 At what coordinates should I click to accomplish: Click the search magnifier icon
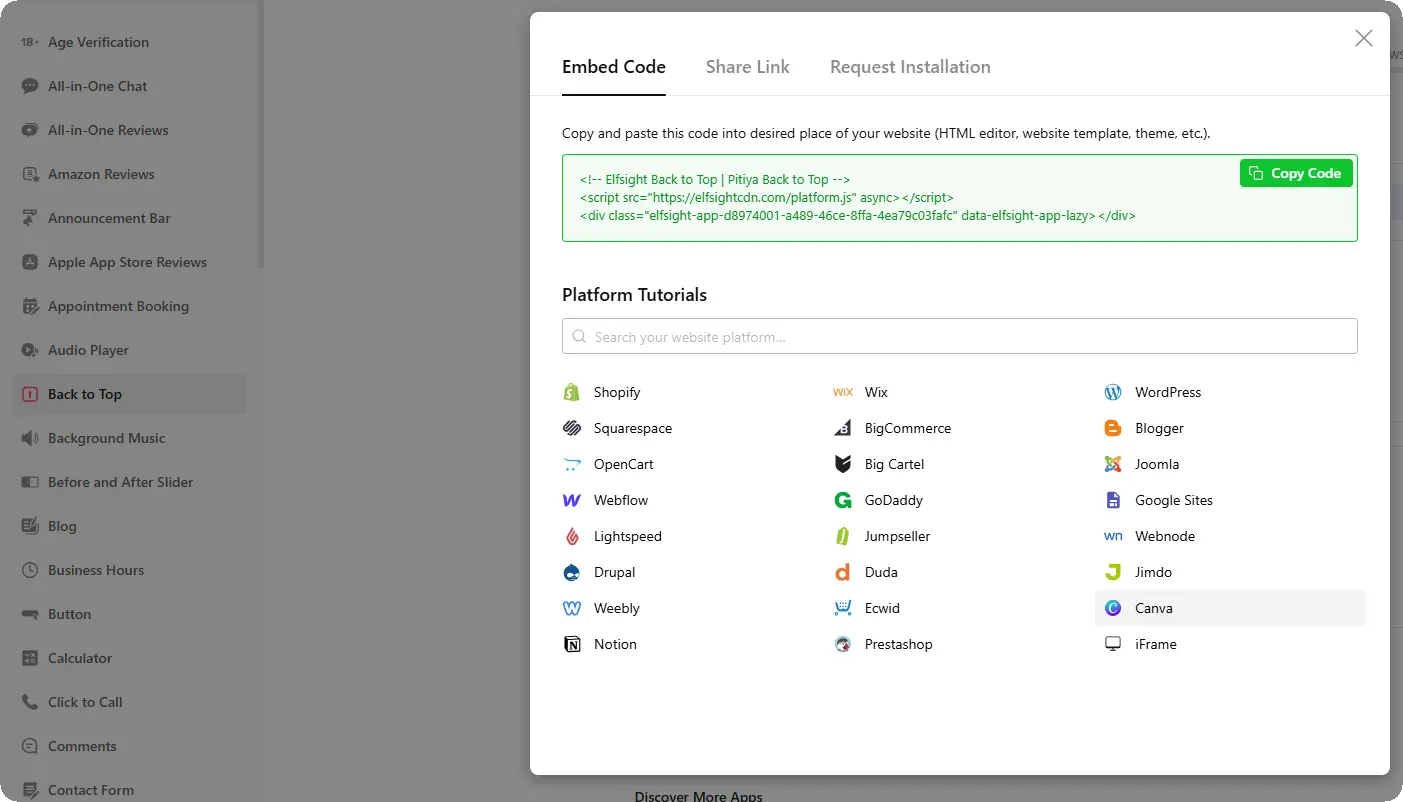tap(579, 337)
